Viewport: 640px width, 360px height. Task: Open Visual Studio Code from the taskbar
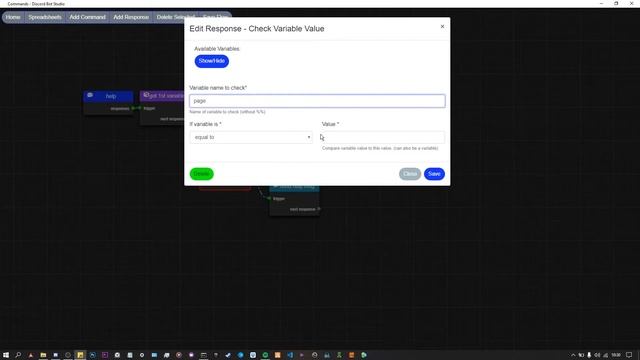click(x=290, y=355)
